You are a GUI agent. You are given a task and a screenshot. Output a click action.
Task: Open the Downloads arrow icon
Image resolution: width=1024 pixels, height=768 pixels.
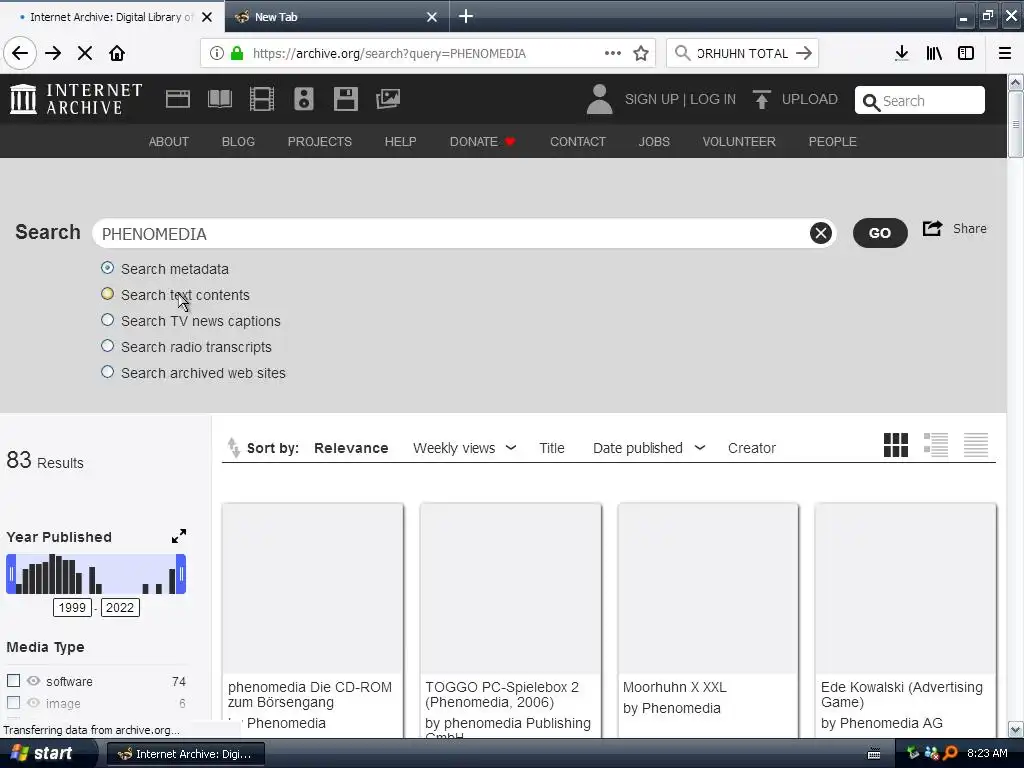click(x=902, y=53)
